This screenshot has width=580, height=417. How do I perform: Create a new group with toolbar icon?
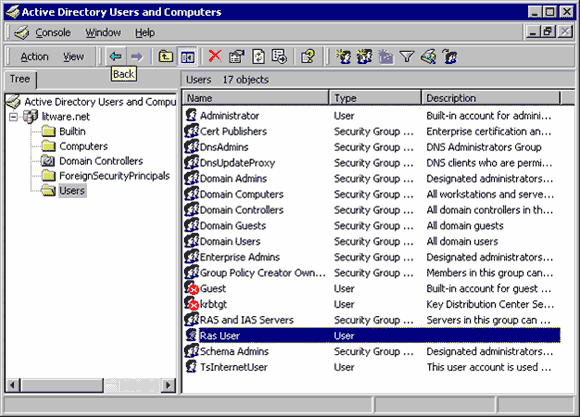coord(364,57)
